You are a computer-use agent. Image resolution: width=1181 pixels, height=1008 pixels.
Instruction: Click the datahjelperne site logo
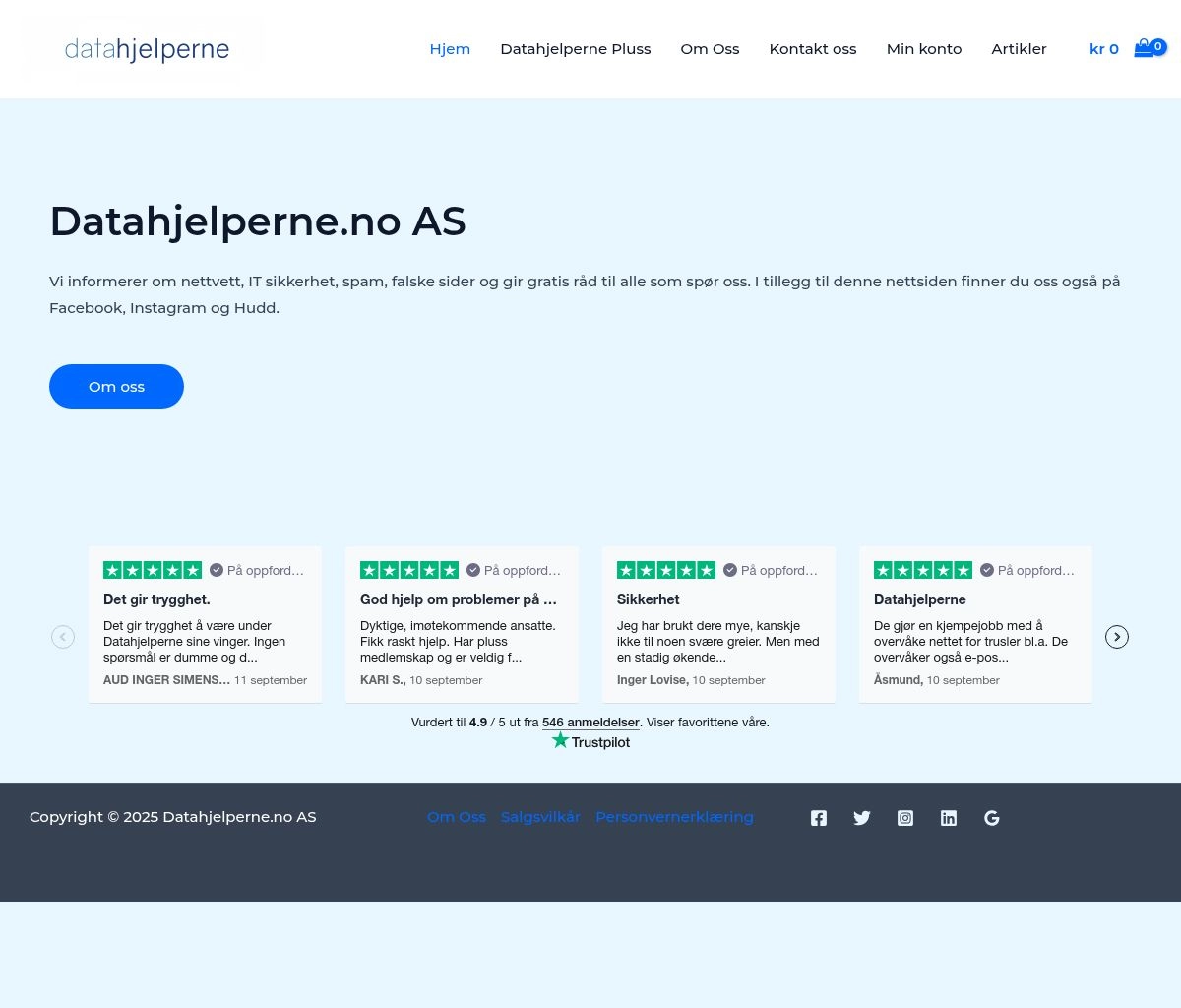coord(147,49)
